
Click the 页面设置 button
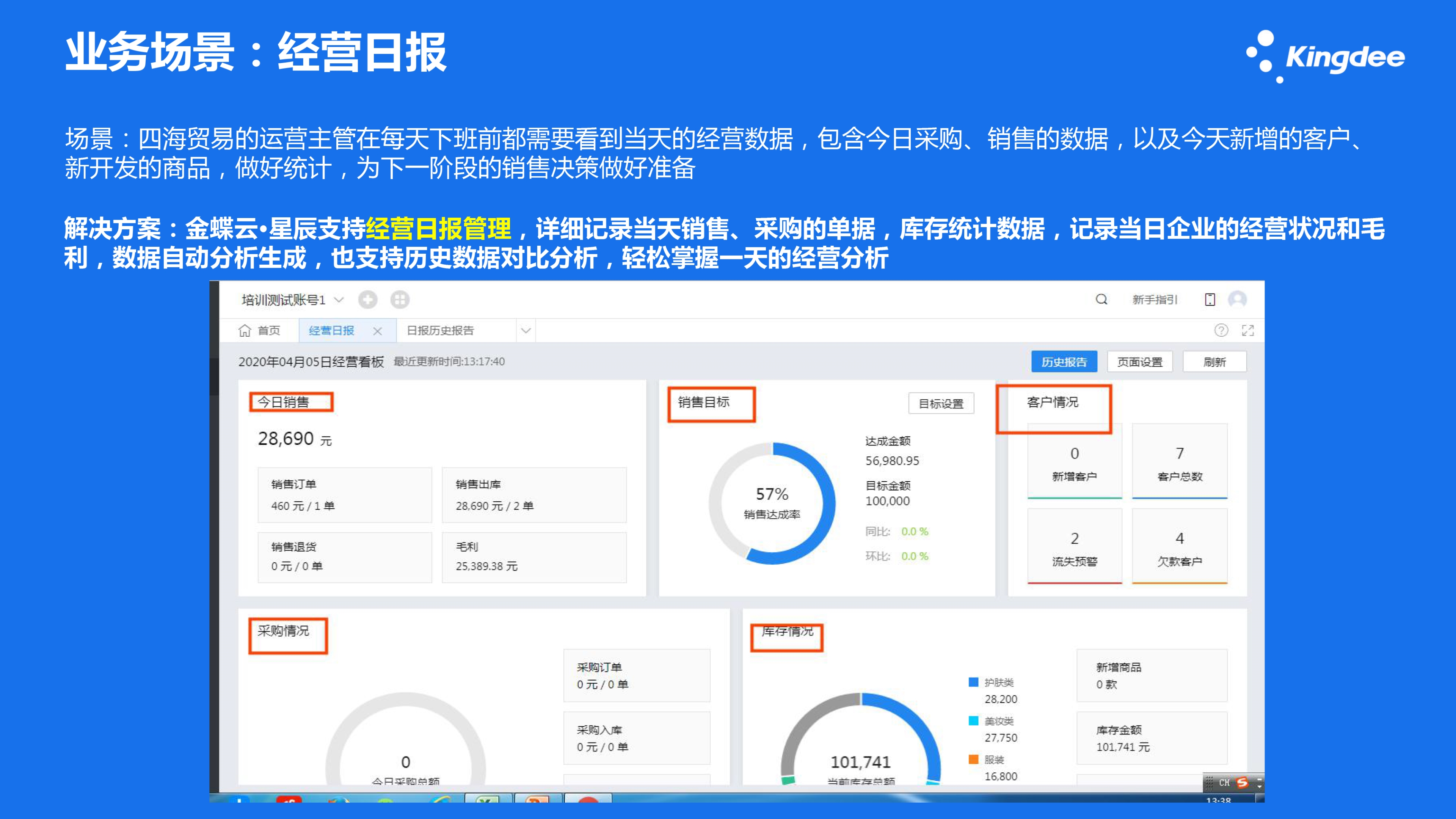tap(1139, 362)
